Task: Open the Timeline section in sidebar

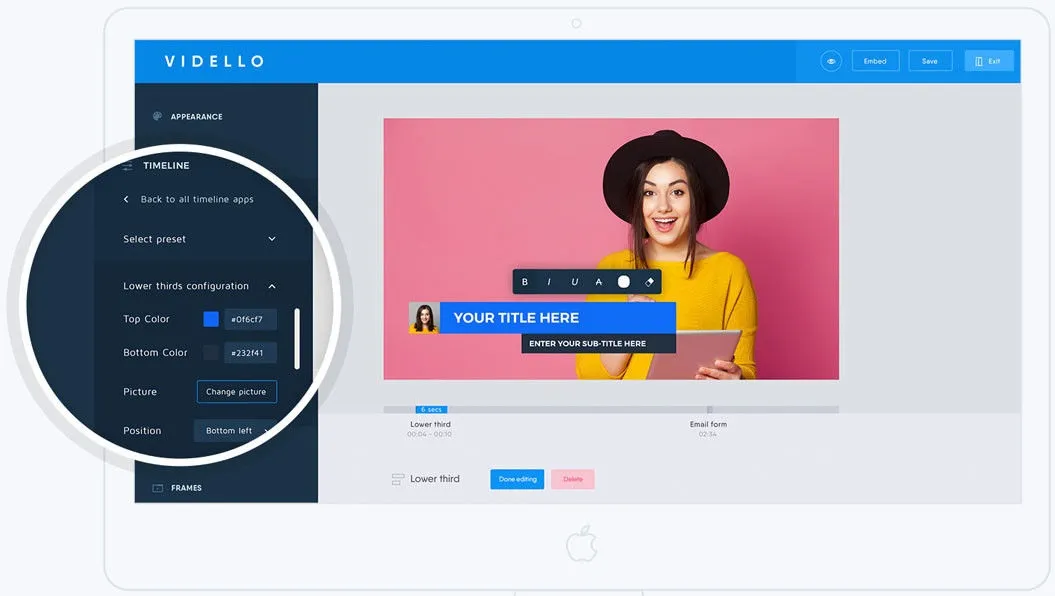Action: (165, 166)
